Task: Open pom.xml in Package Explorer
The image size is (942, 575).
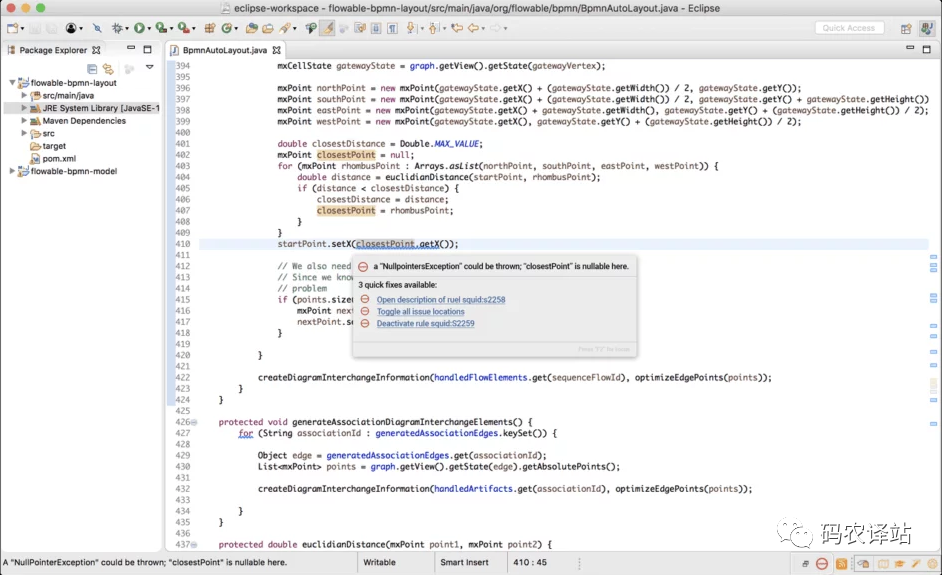Action: pyautogui.click(x=59, y=158)
